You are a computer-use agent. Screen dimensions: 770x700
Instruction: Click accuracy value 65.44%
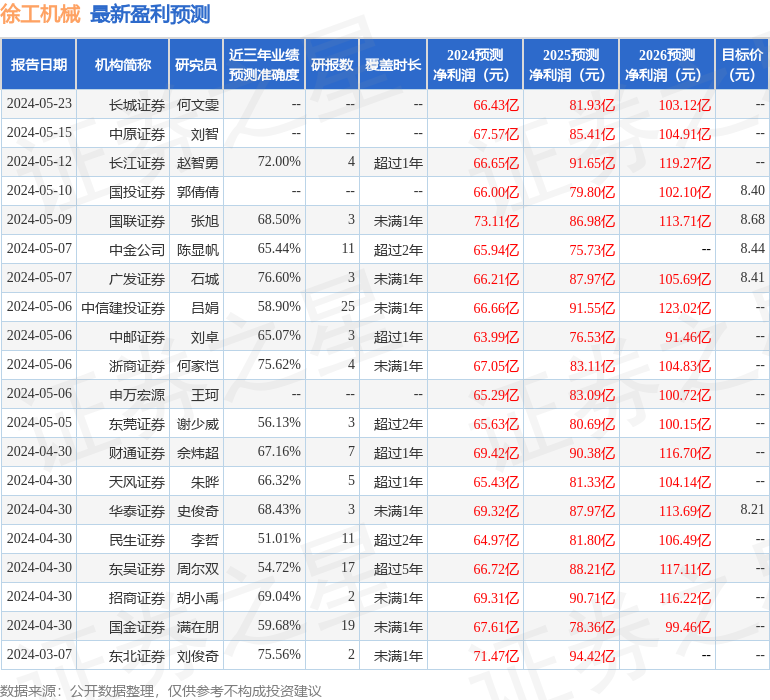tap(279, 249)
